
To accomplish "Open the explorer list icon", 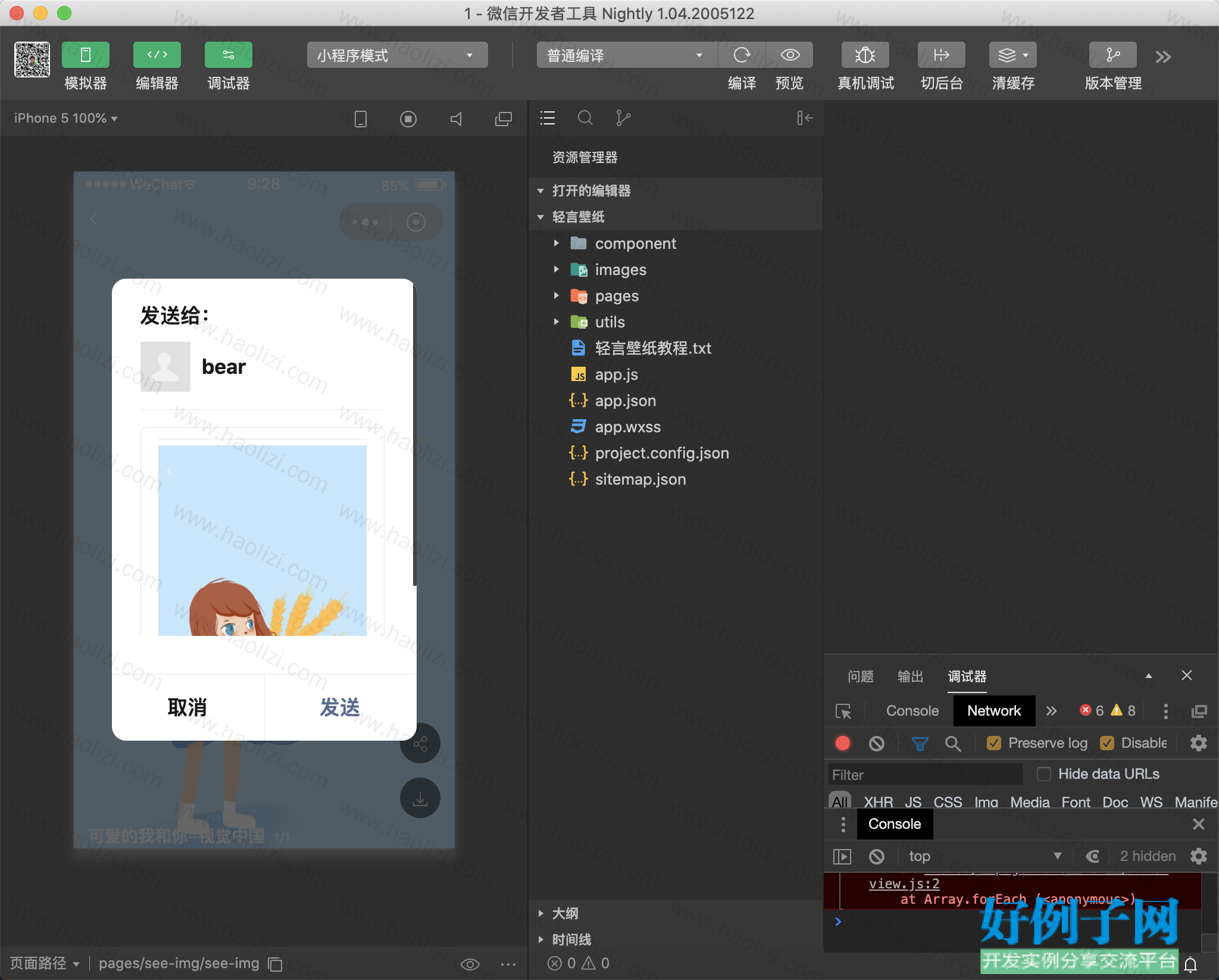I will 548,118.
